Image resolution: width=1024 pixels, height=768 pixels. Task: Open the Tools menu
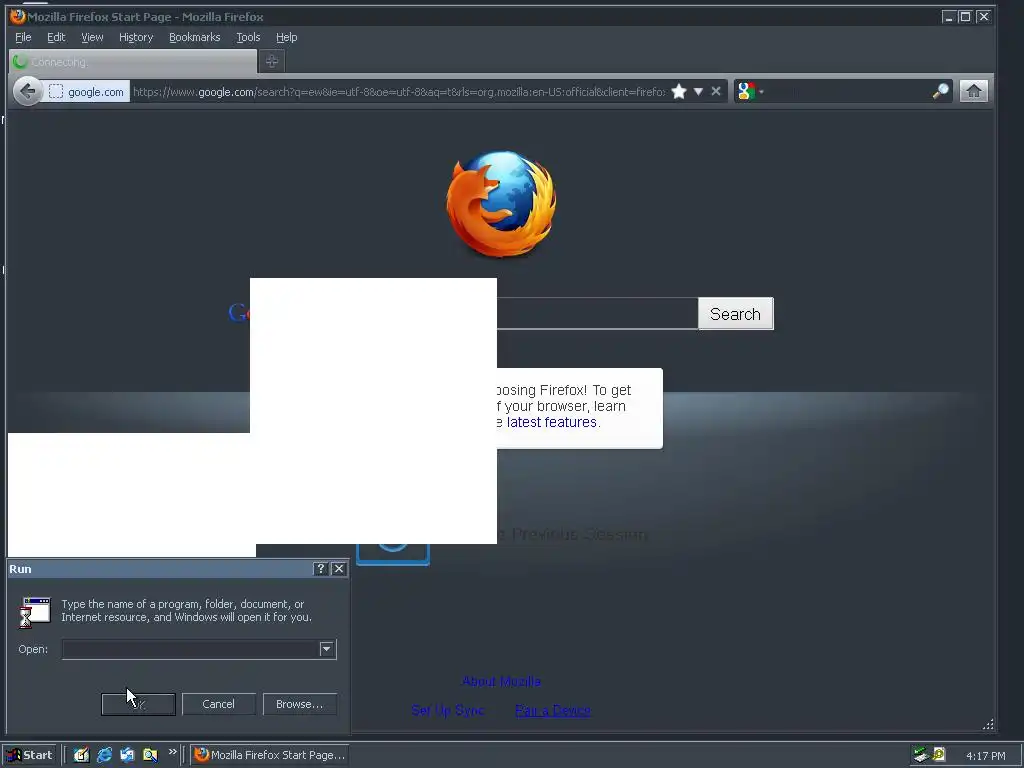coord(248,37)
